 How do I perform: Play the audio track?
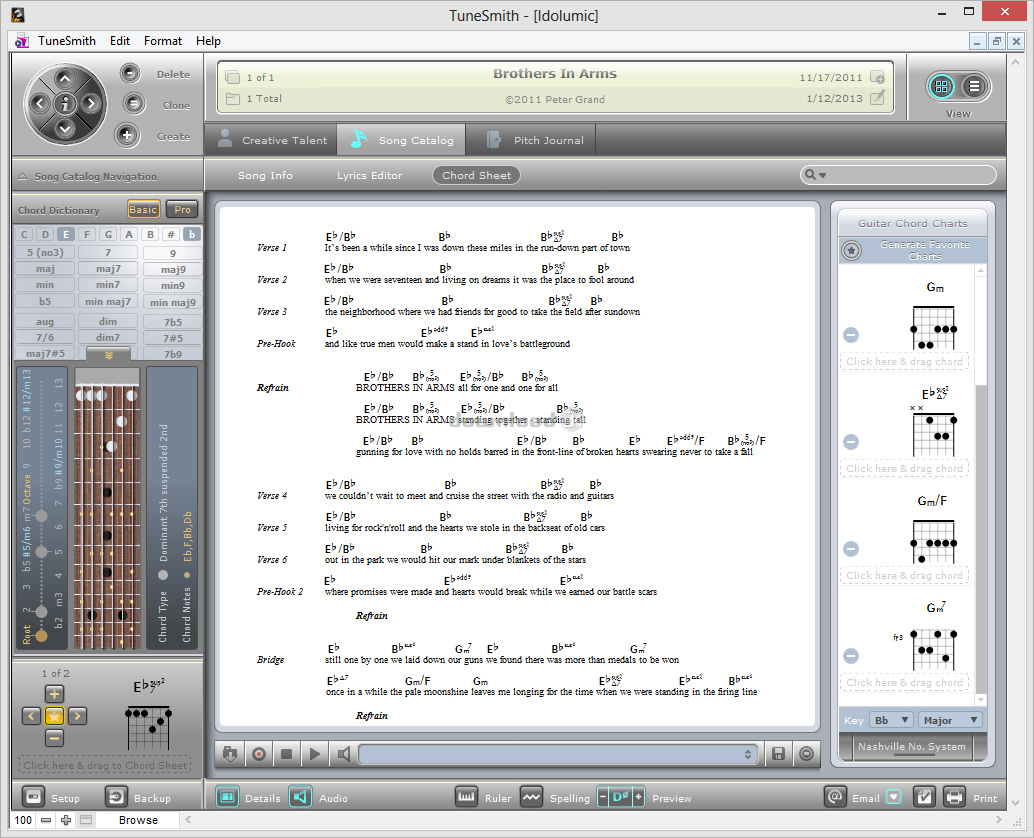(x=315, y=754)
